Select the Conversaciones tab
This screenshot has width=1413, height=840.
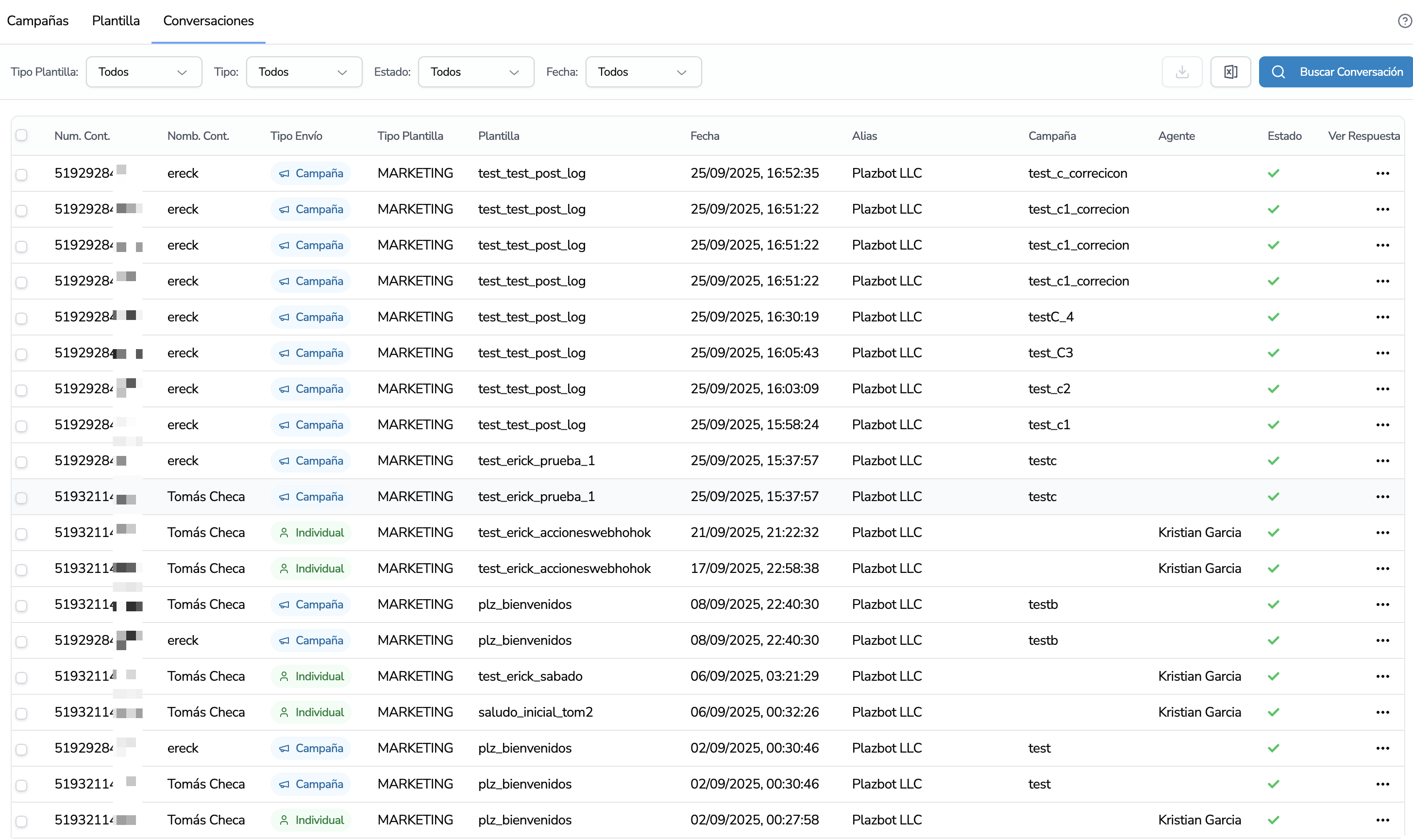point(208,21)
